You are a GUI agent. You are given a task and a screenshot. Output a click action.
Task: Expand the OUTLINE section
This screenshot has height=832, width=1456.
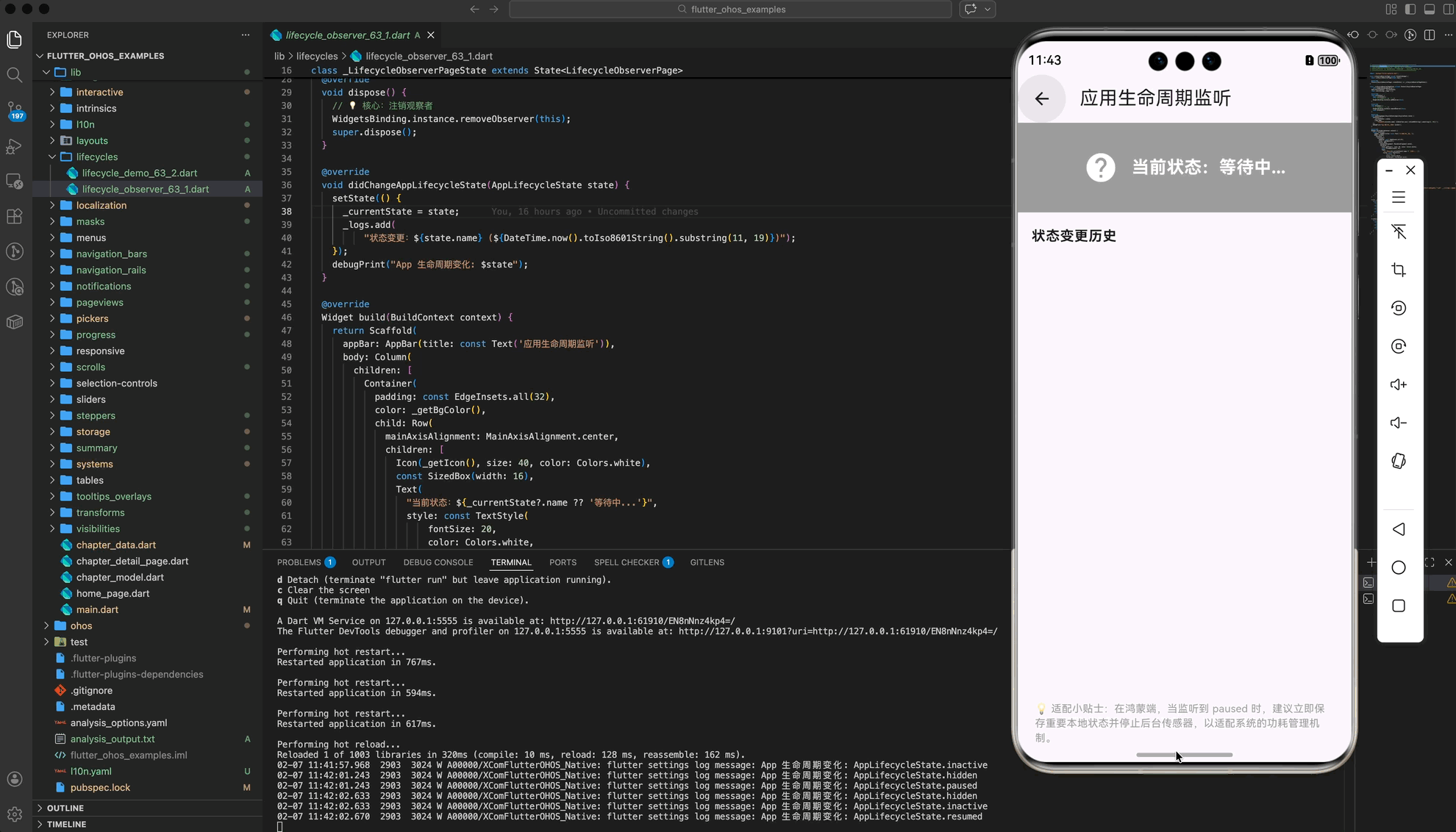(x=65, y=808)
